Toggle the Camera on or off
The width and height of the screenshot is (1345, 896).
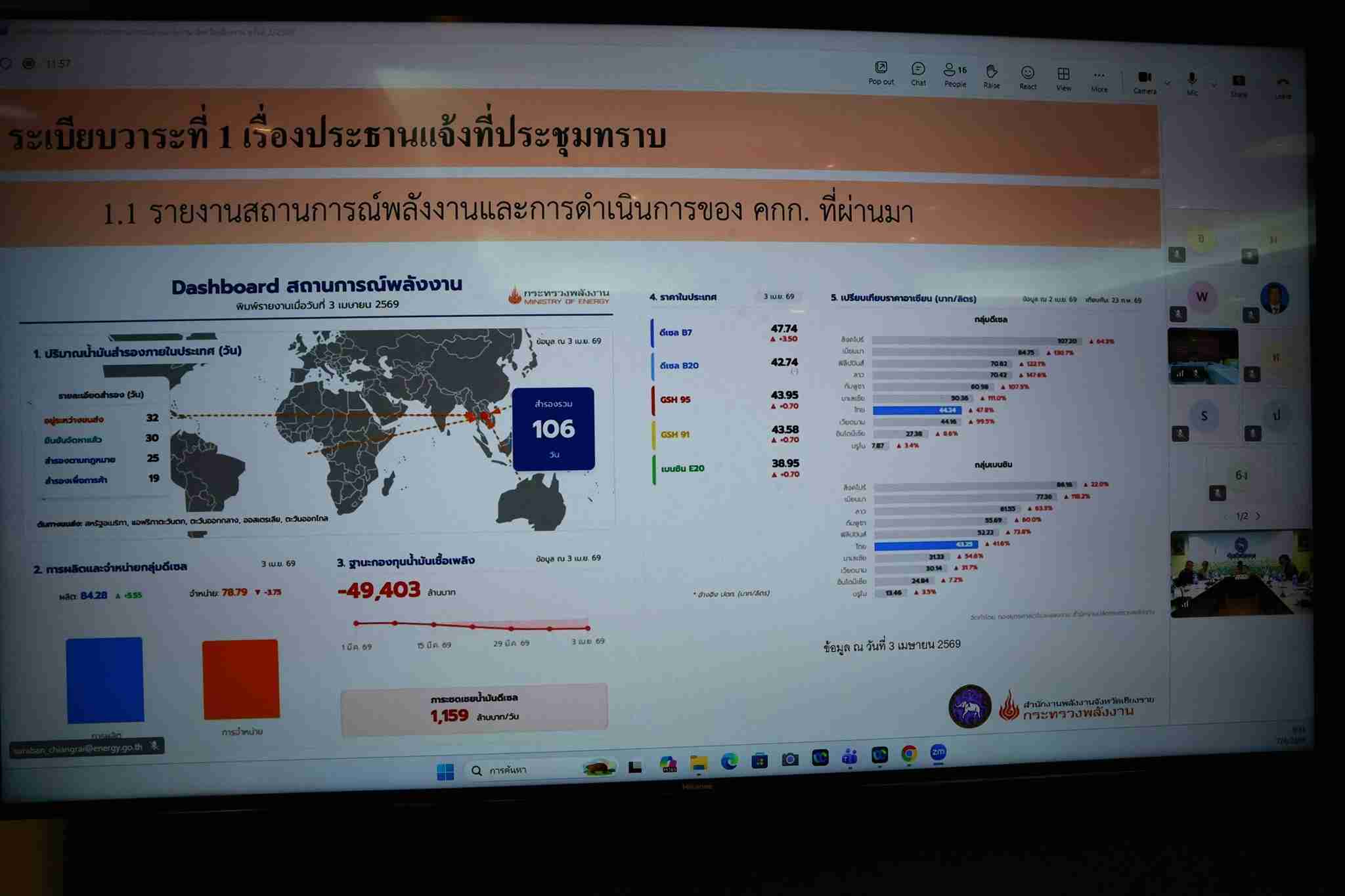1145,83
